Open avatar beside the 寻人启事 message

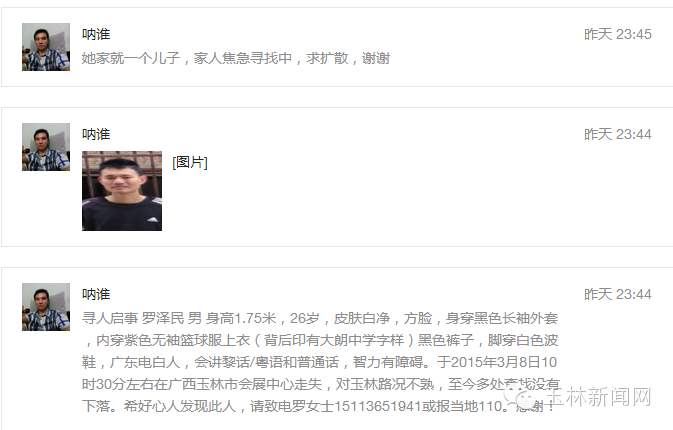click(x=46, y=307)
